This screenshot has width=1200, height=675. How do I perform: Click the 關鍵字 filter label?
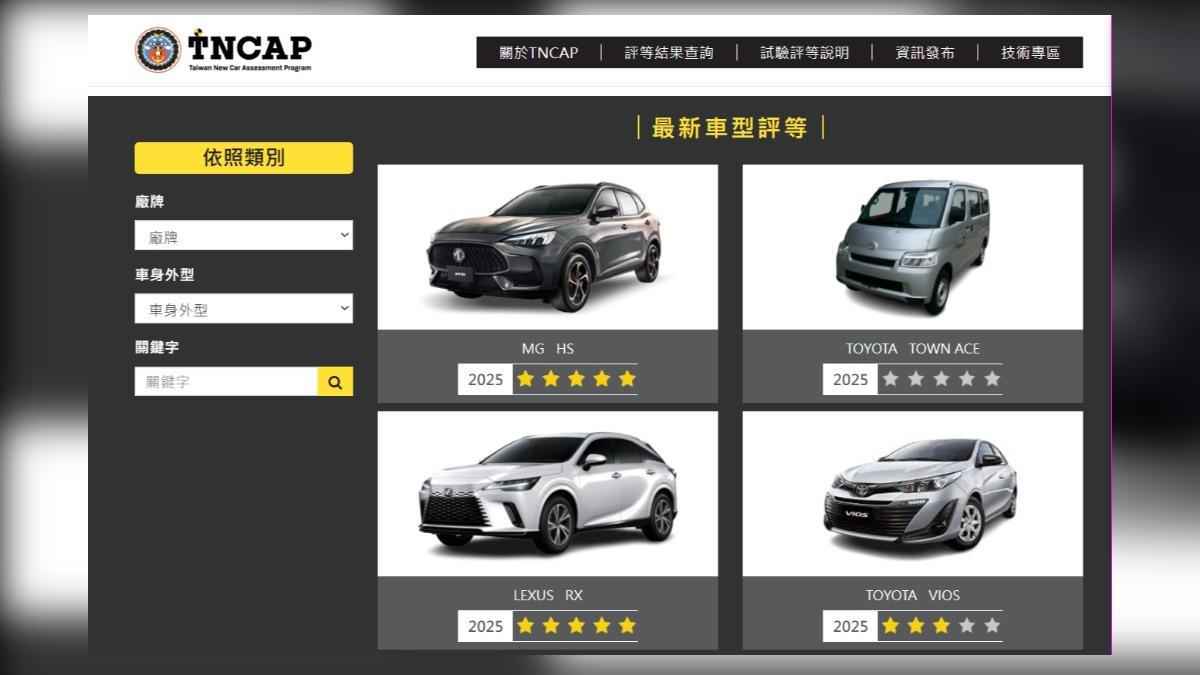(x=157, y=348)
